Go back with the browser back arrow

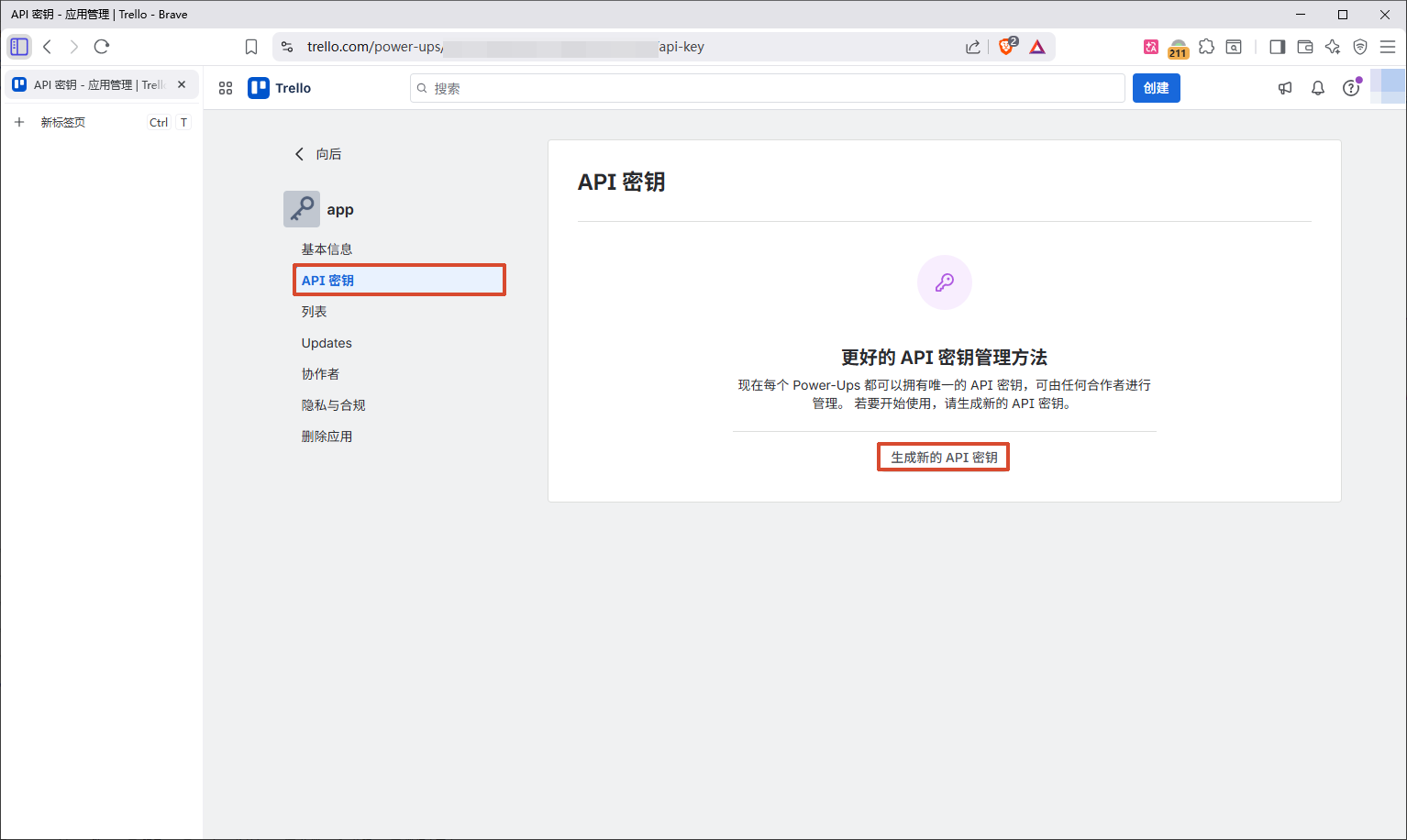47,47
